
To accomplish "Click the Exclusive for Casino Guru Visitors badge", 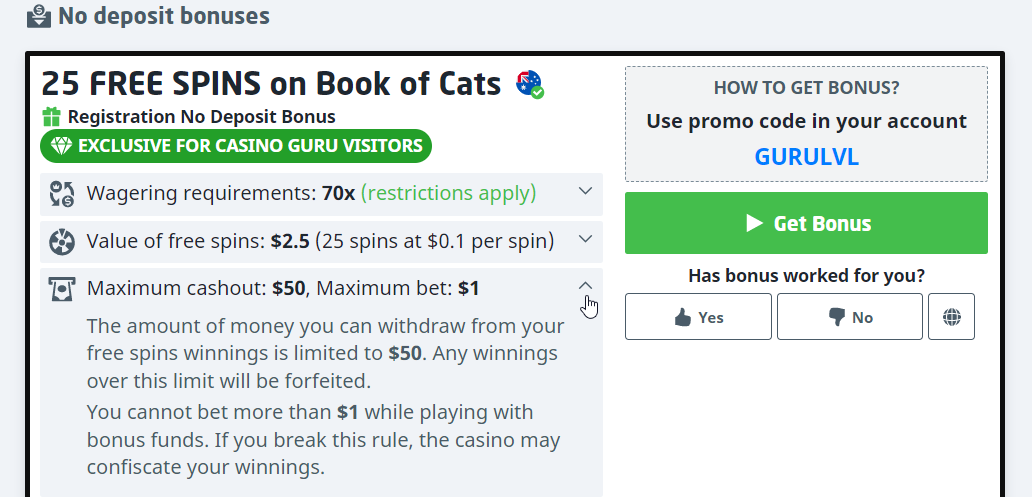I will coord(236,146).
